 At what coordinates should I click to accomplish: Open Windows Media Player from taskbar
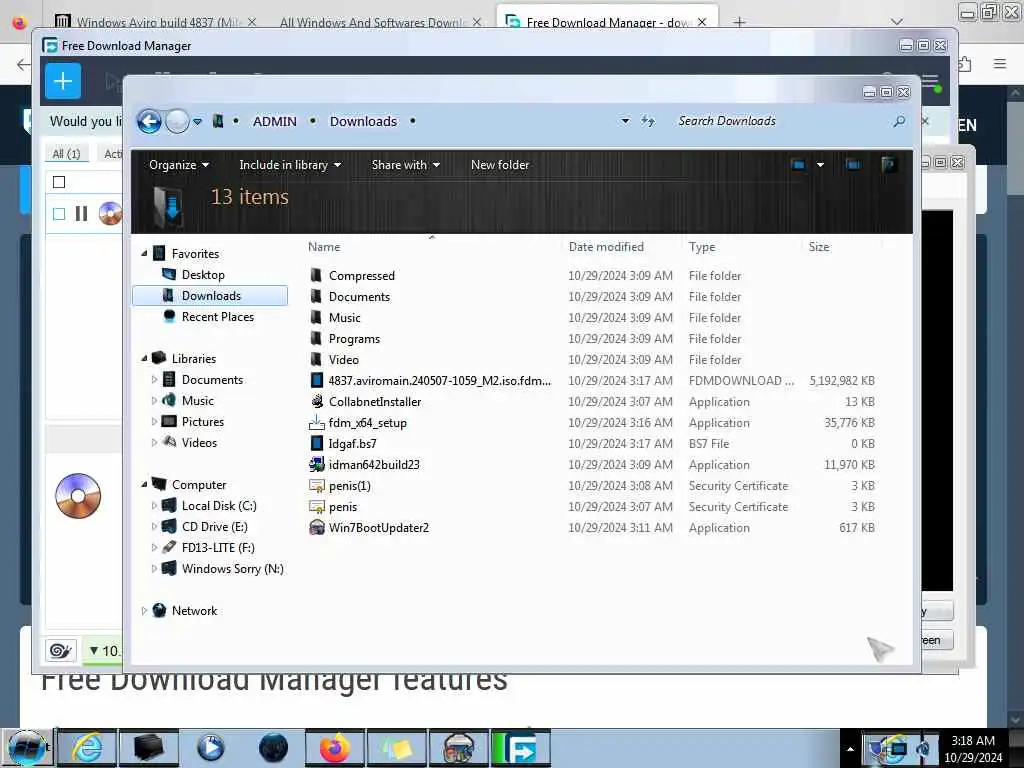[210, 748]
